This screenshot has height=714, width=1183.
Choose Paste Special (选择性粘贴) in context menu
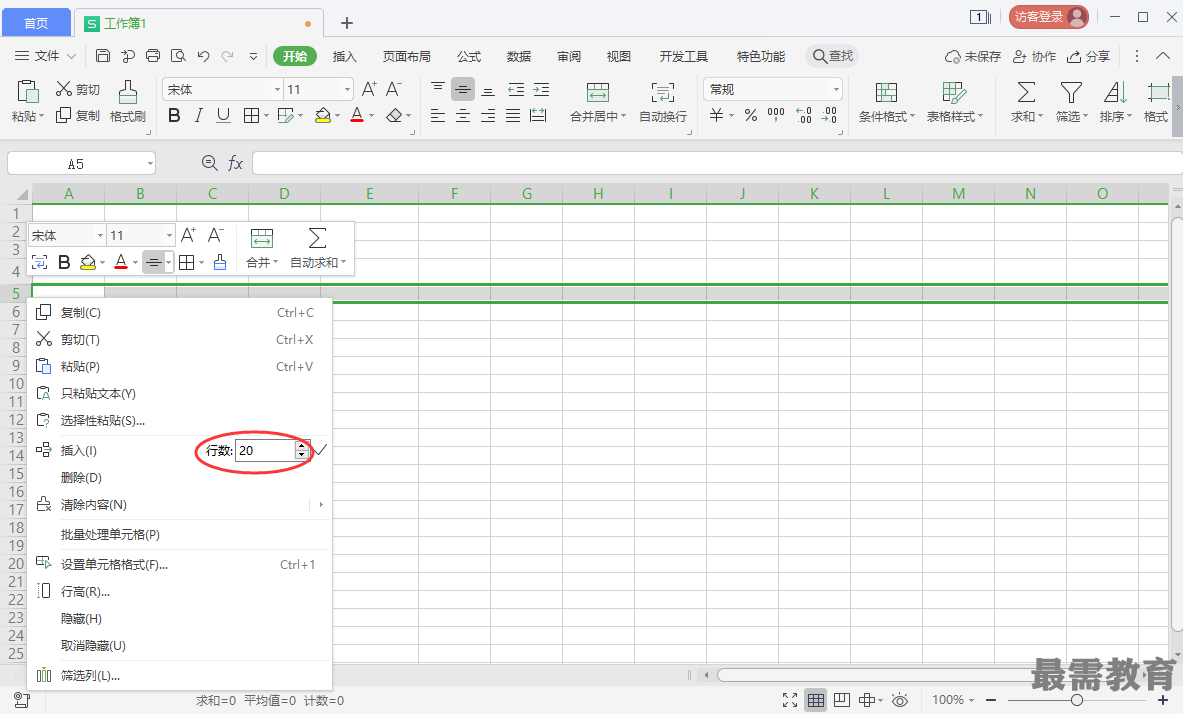(x=180, y=420)
